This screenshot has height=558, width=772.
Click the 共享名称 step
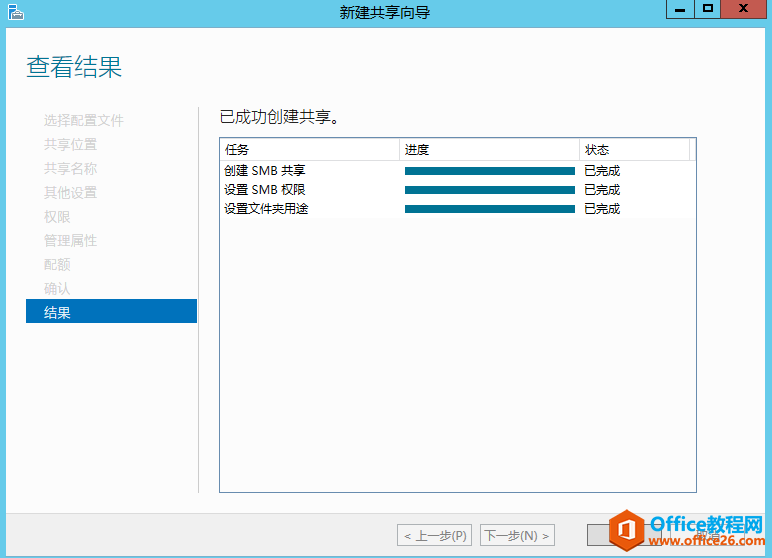click(x=70, y=168)
